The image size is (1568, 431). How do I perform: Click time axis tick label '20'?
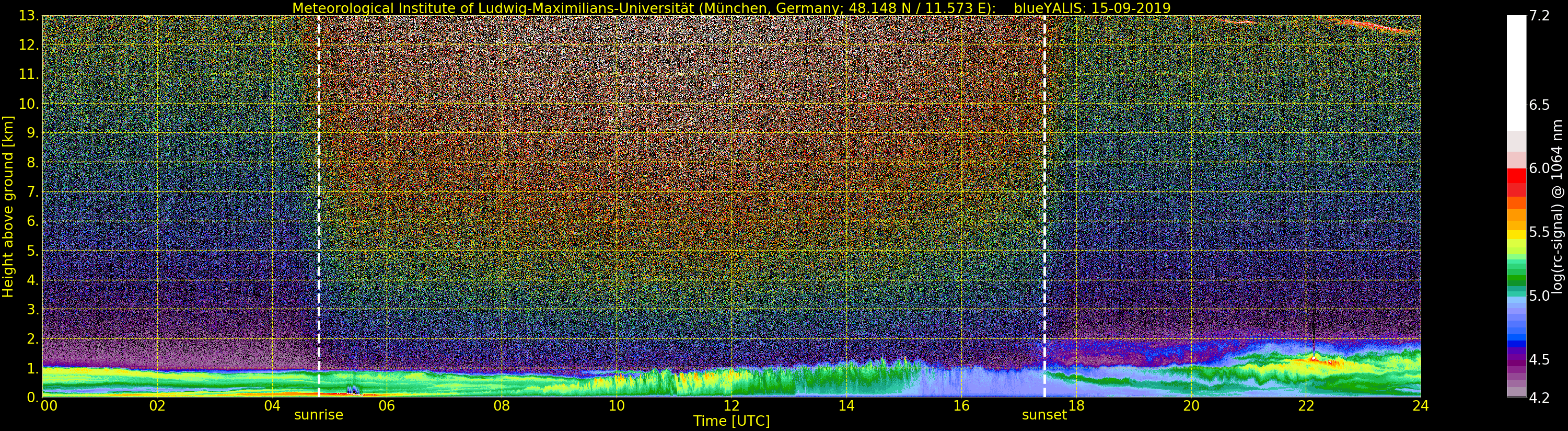[x=1191, y=405]
